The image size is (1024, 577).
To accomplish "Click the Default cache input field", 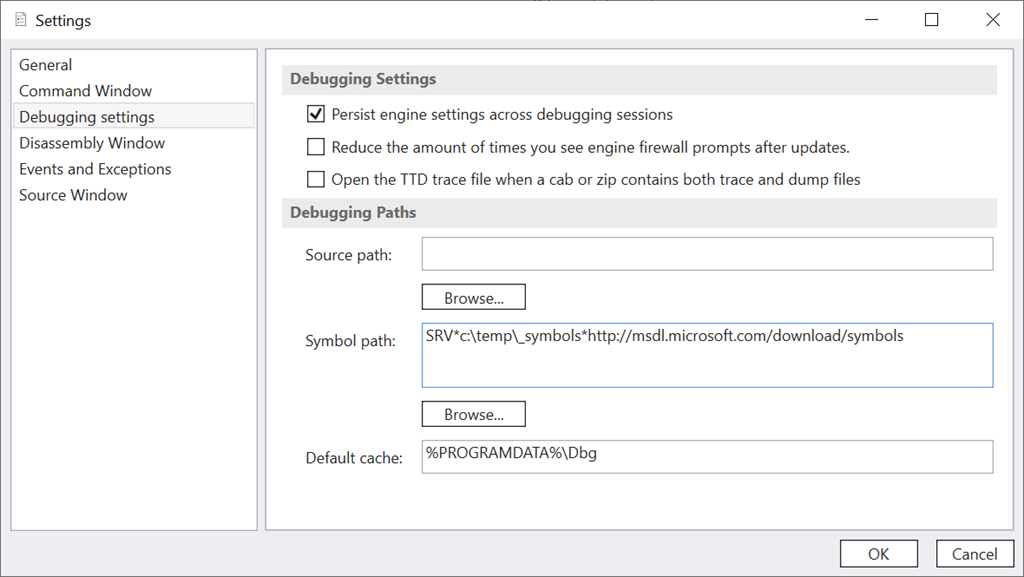I will pos(707,456).
